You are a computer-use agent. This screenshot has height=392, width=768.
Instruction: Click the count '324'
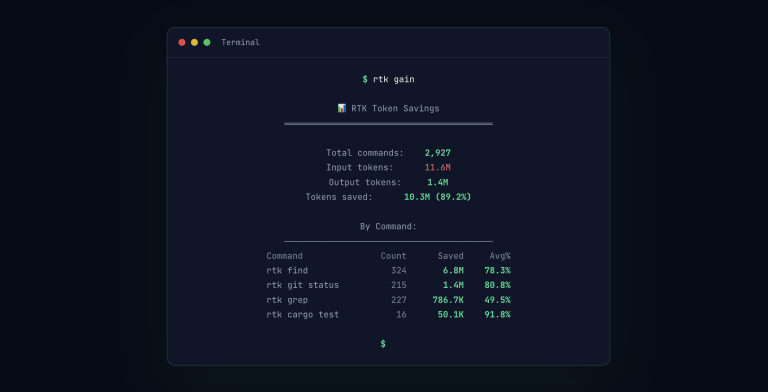coord(399,270)
